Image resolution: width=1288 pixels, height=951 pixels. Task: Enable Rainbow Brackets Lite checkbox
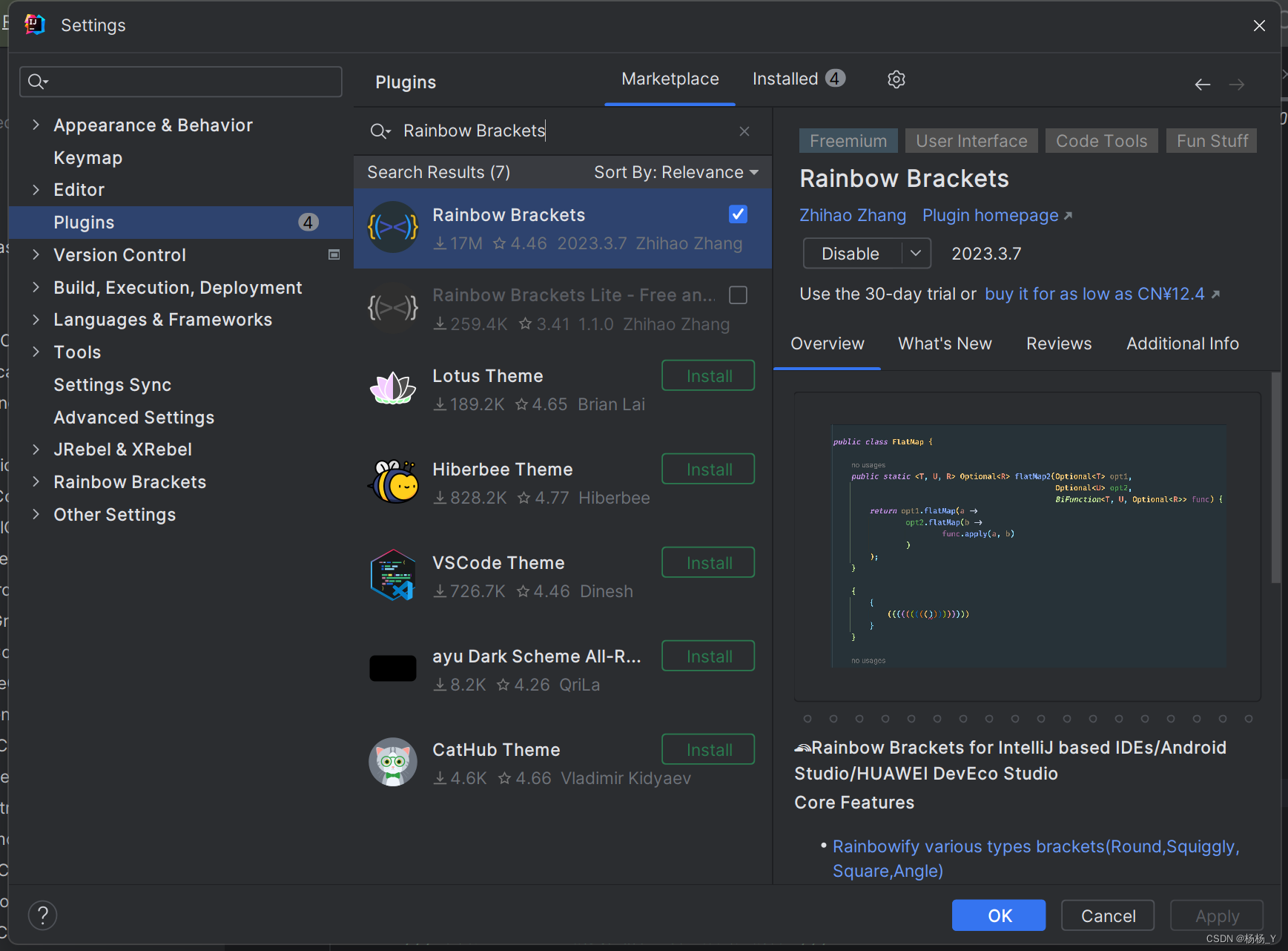(x=738, y=295)
